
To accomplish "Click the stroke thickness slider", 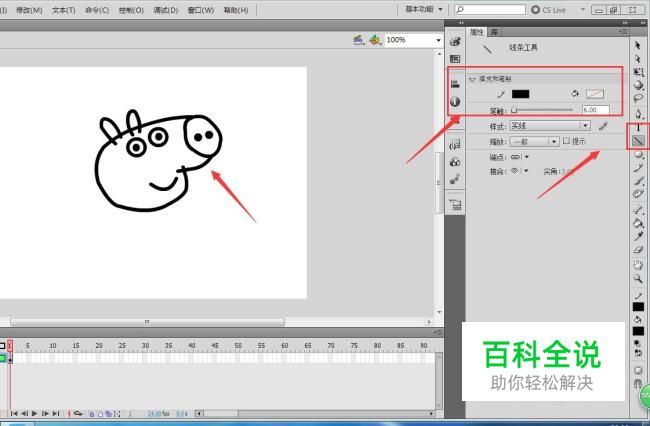I will coord(542,110).
